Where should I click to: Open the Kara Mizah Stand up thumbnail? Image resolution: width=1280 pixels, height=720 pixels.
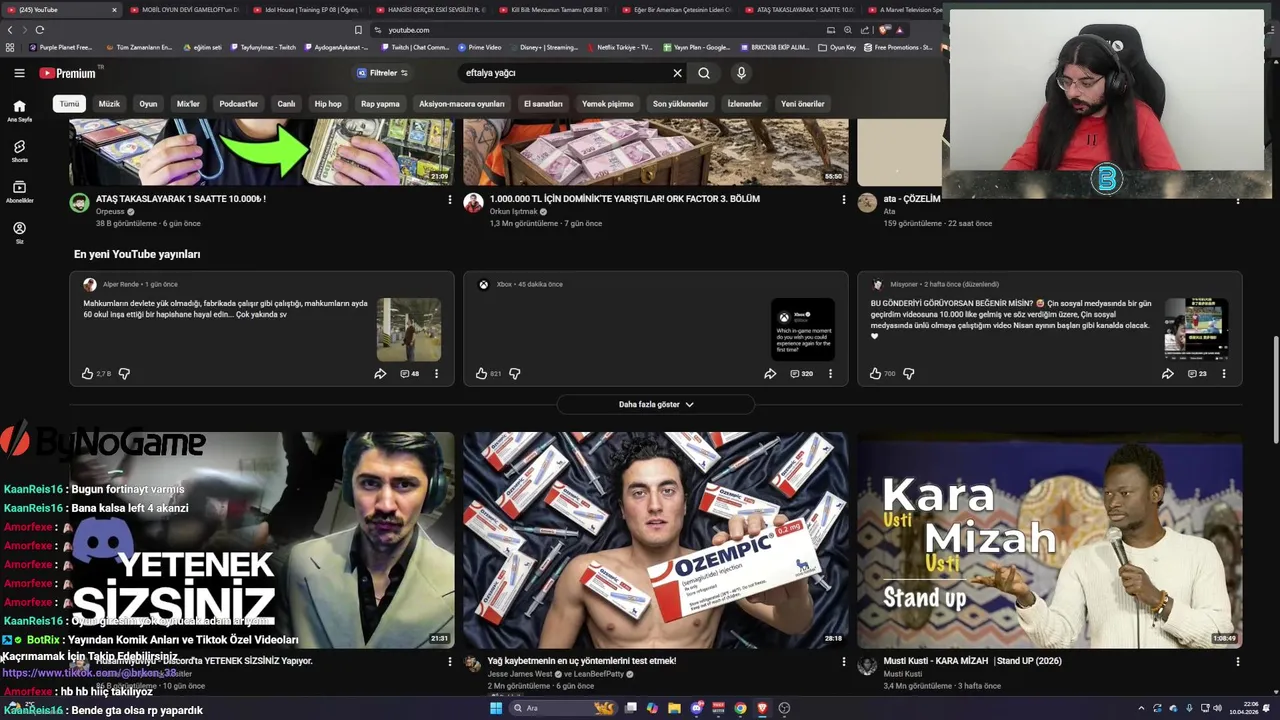(x=1050, y=540)
